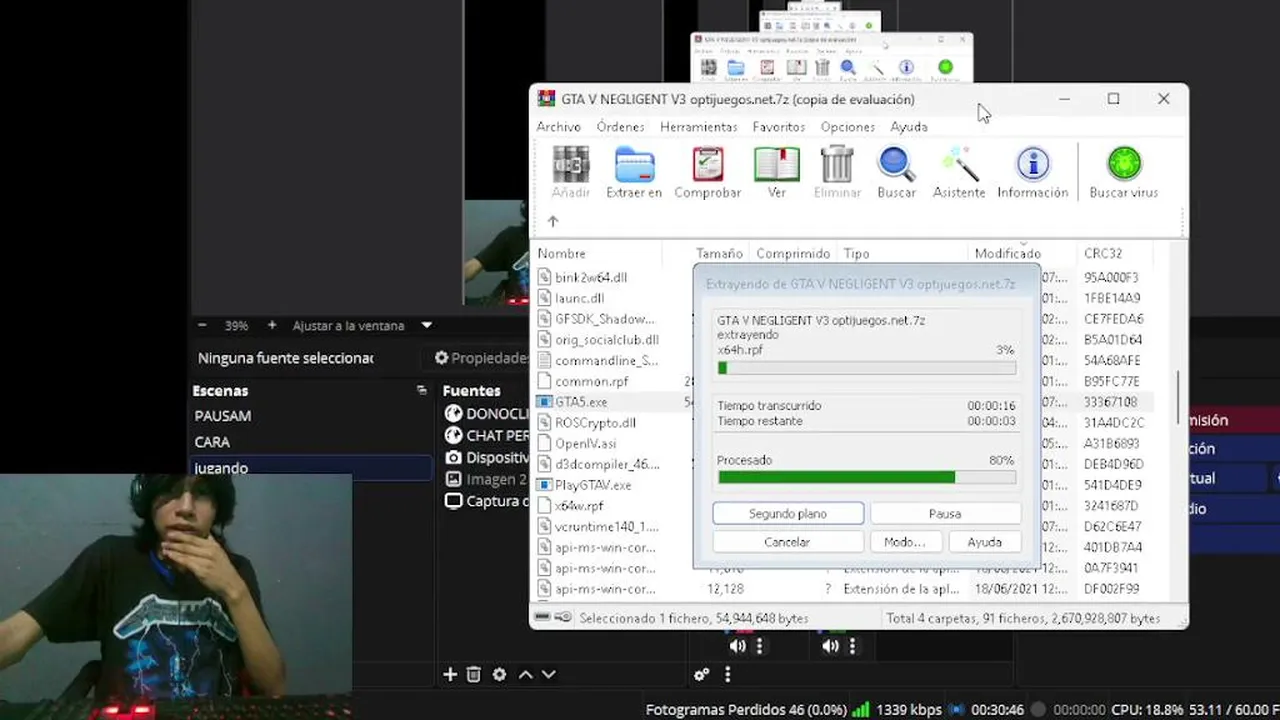Open advanced audio settings gears icon

[702, 675]
